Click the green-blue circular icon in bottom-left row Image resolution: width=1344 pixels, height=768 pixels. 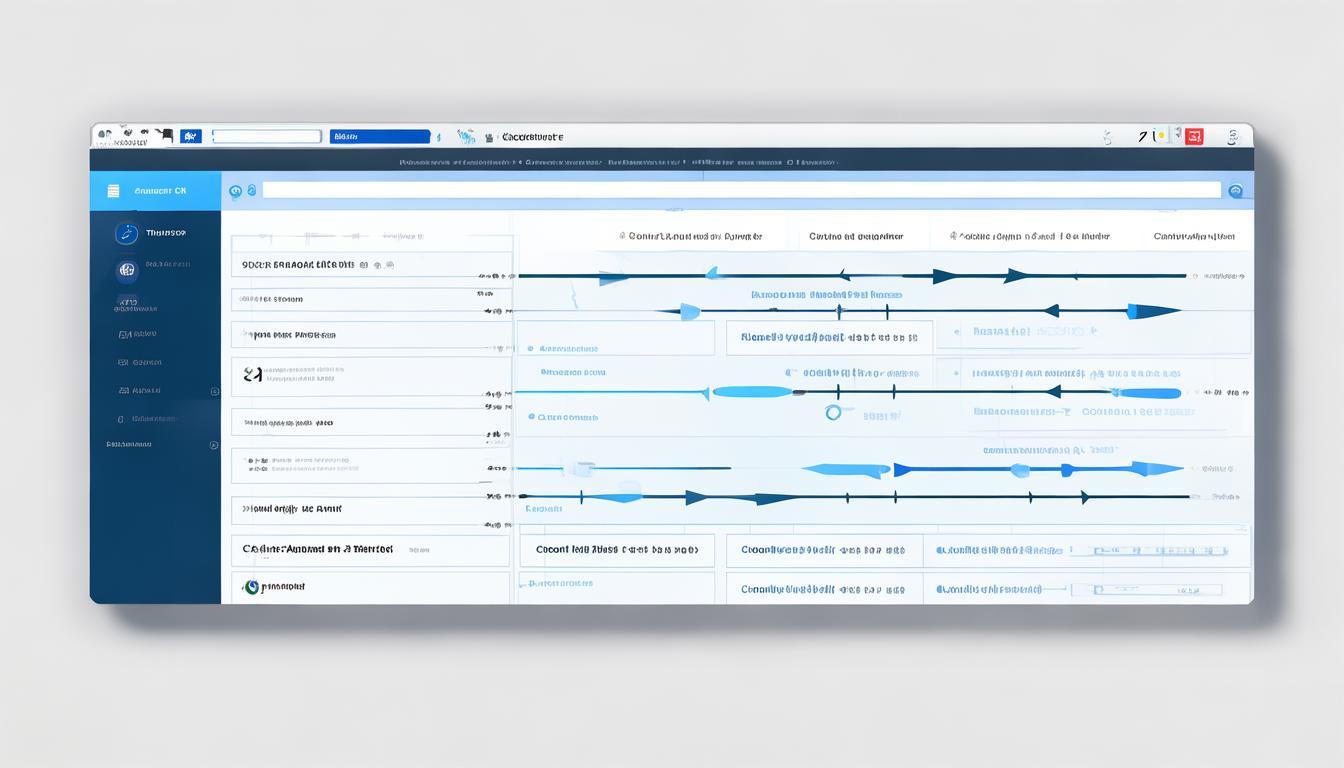[250, 587]
